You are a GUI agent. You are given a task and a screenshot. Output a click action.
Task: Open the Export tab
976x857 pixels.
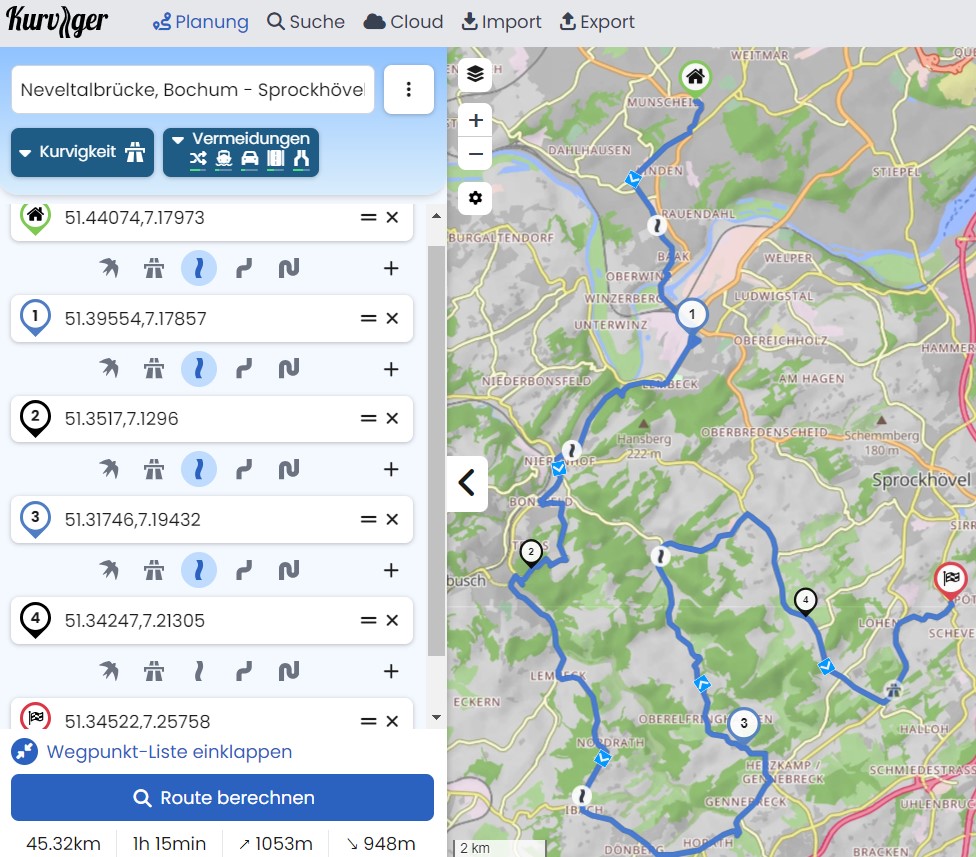597,22
